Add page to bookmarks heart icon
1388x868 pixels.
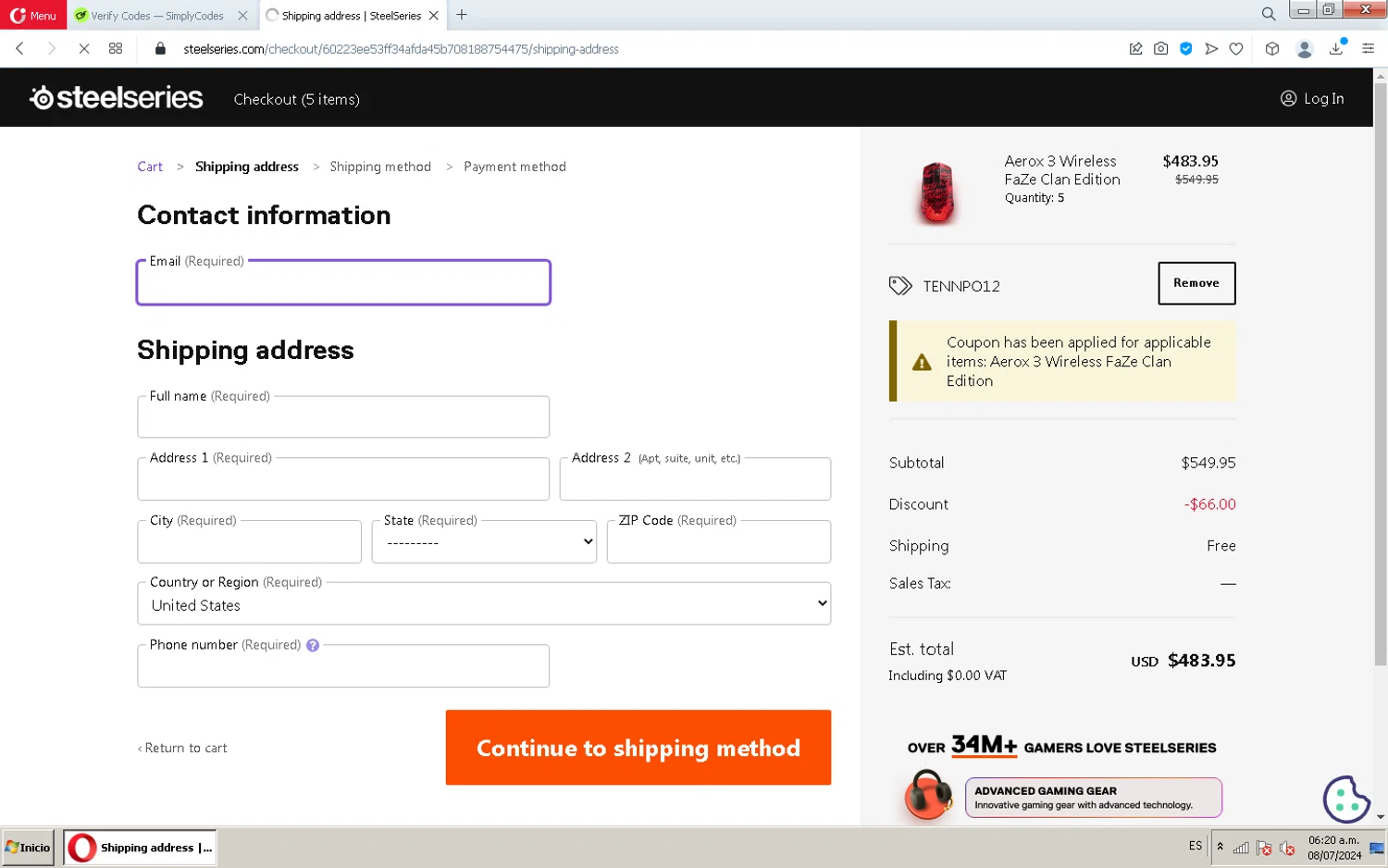(x=1236, y=49)
